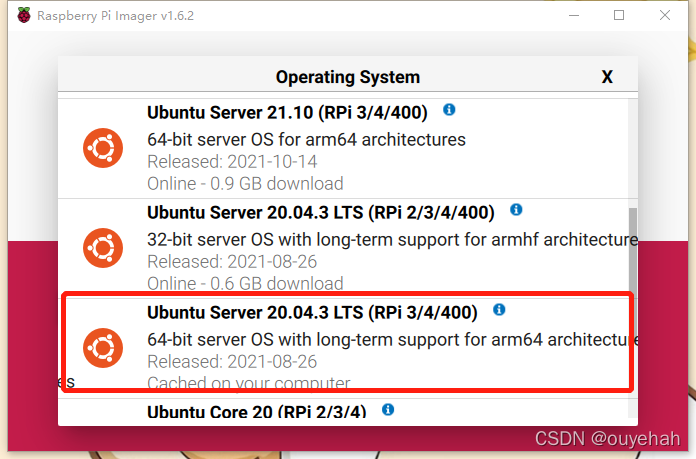Click the Ubuntu Server 21.10 logo icon
Screen dimensions: 696x459
point(103,148)
